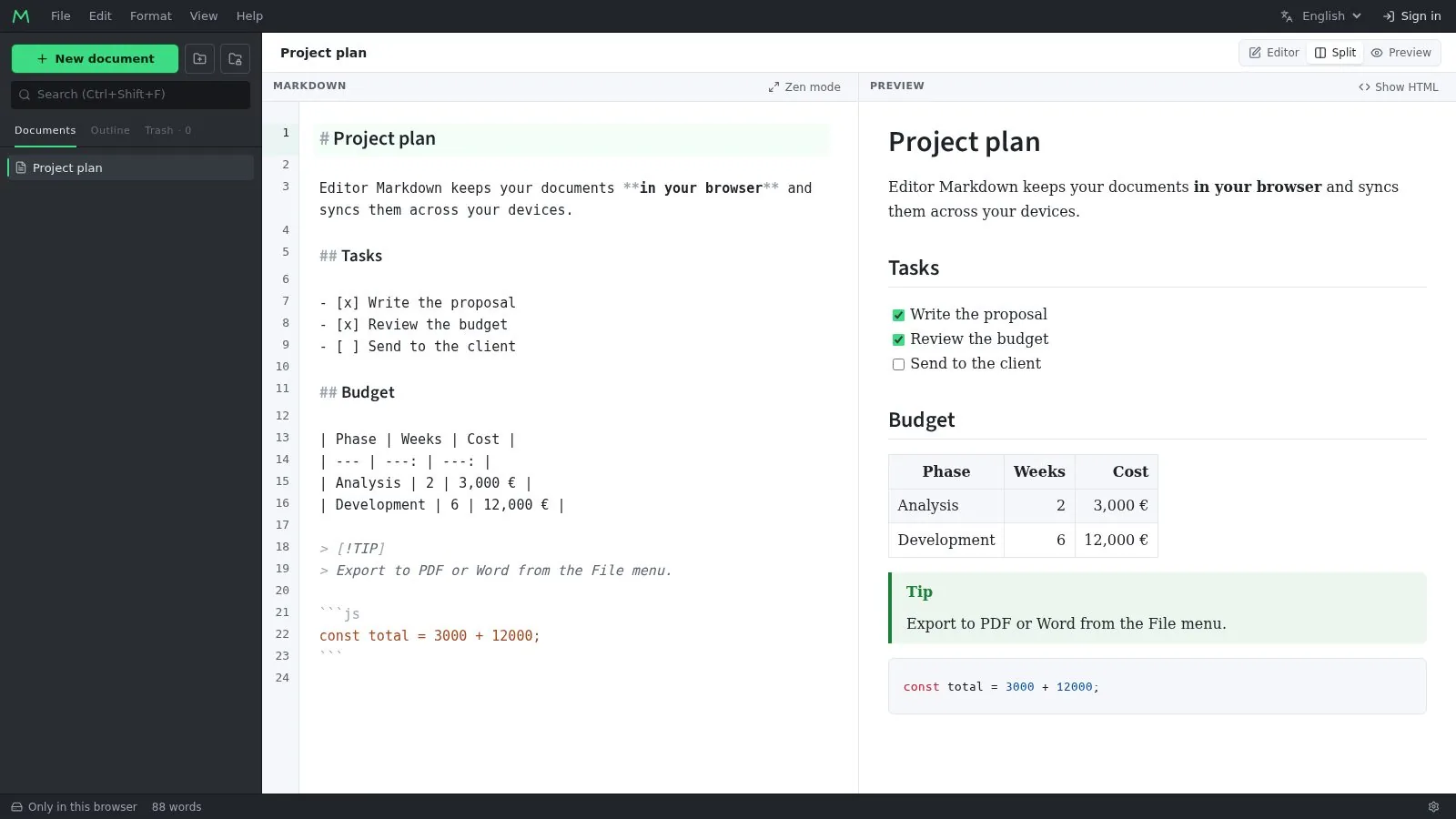Expand the English language dropdown
This screenshot has width=1456, height=819.
tap(1321, 16)
